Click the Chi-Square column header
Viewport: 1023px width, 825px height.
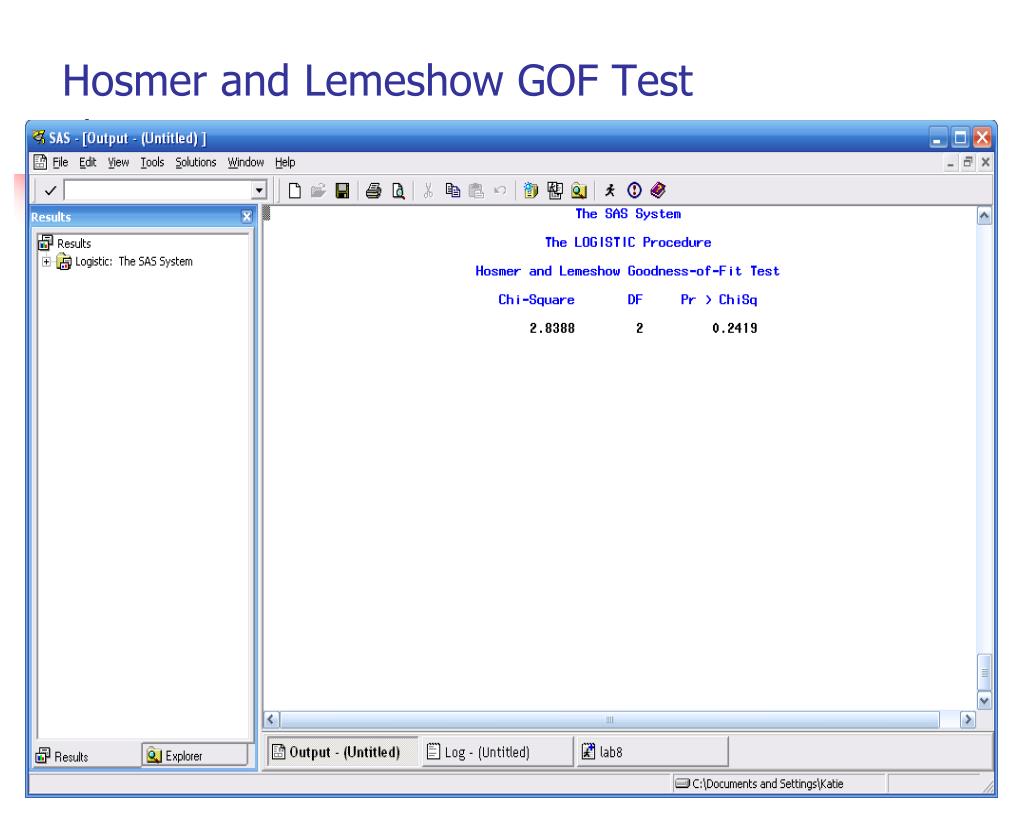[536, 299]
